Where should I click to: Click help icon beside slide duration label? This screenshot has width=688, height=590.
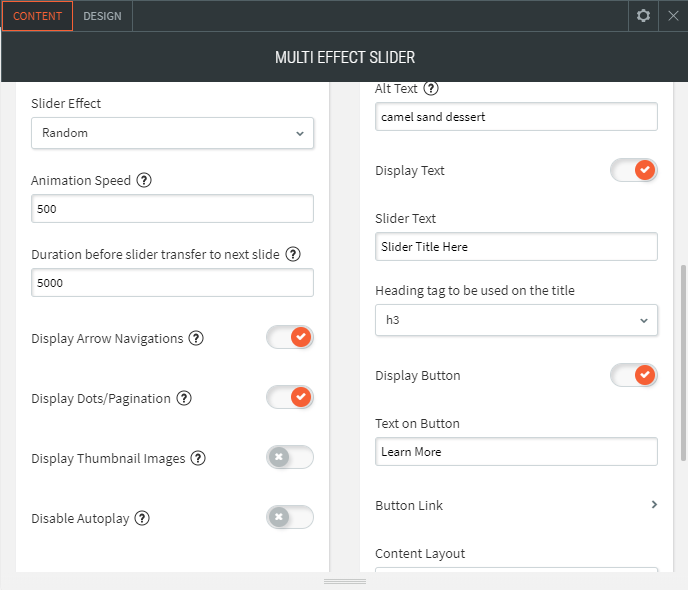point(293,255)
